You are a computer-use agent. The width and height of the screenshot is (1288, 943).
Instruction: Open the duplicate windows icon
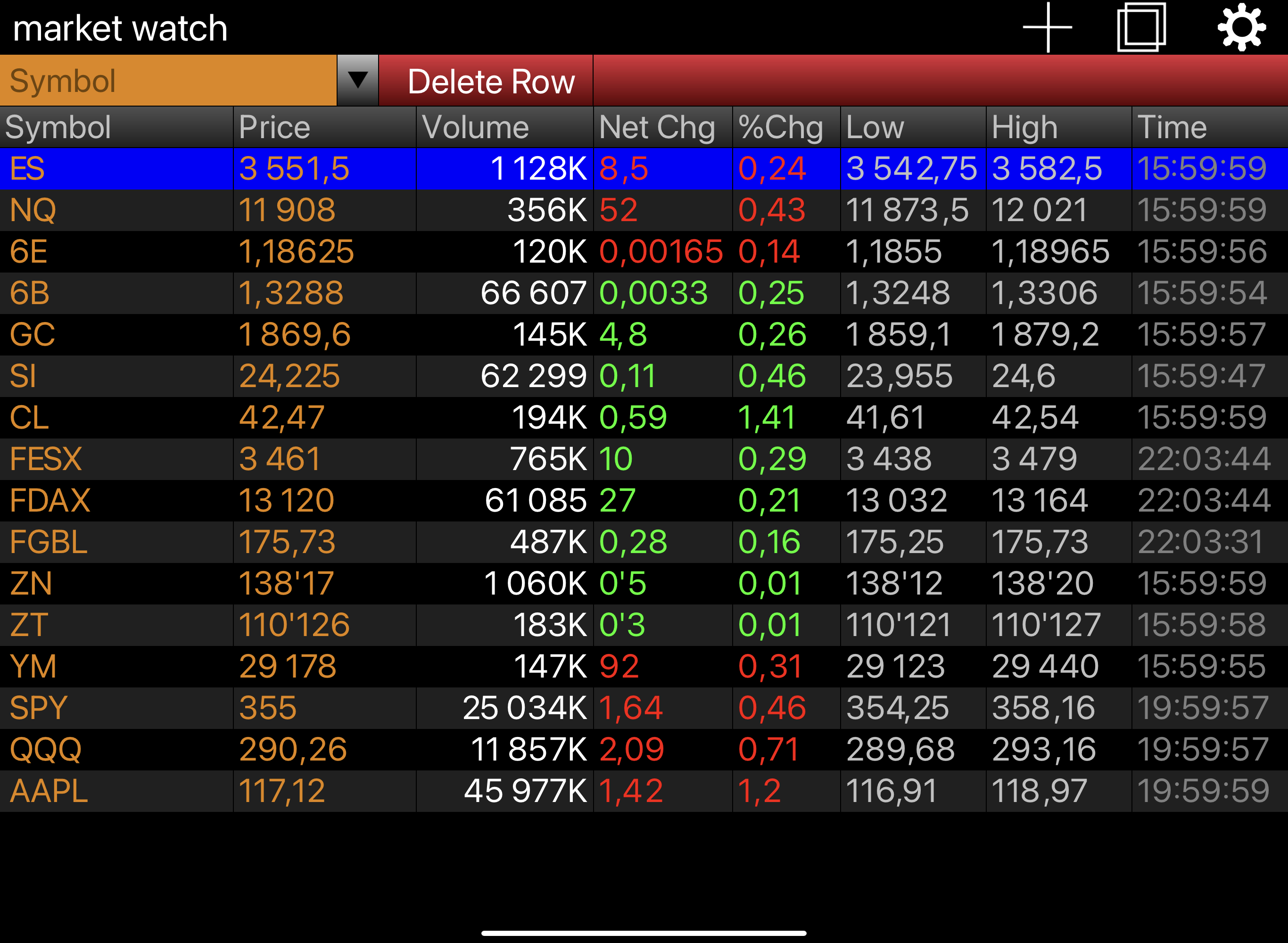pos(1141,27)
